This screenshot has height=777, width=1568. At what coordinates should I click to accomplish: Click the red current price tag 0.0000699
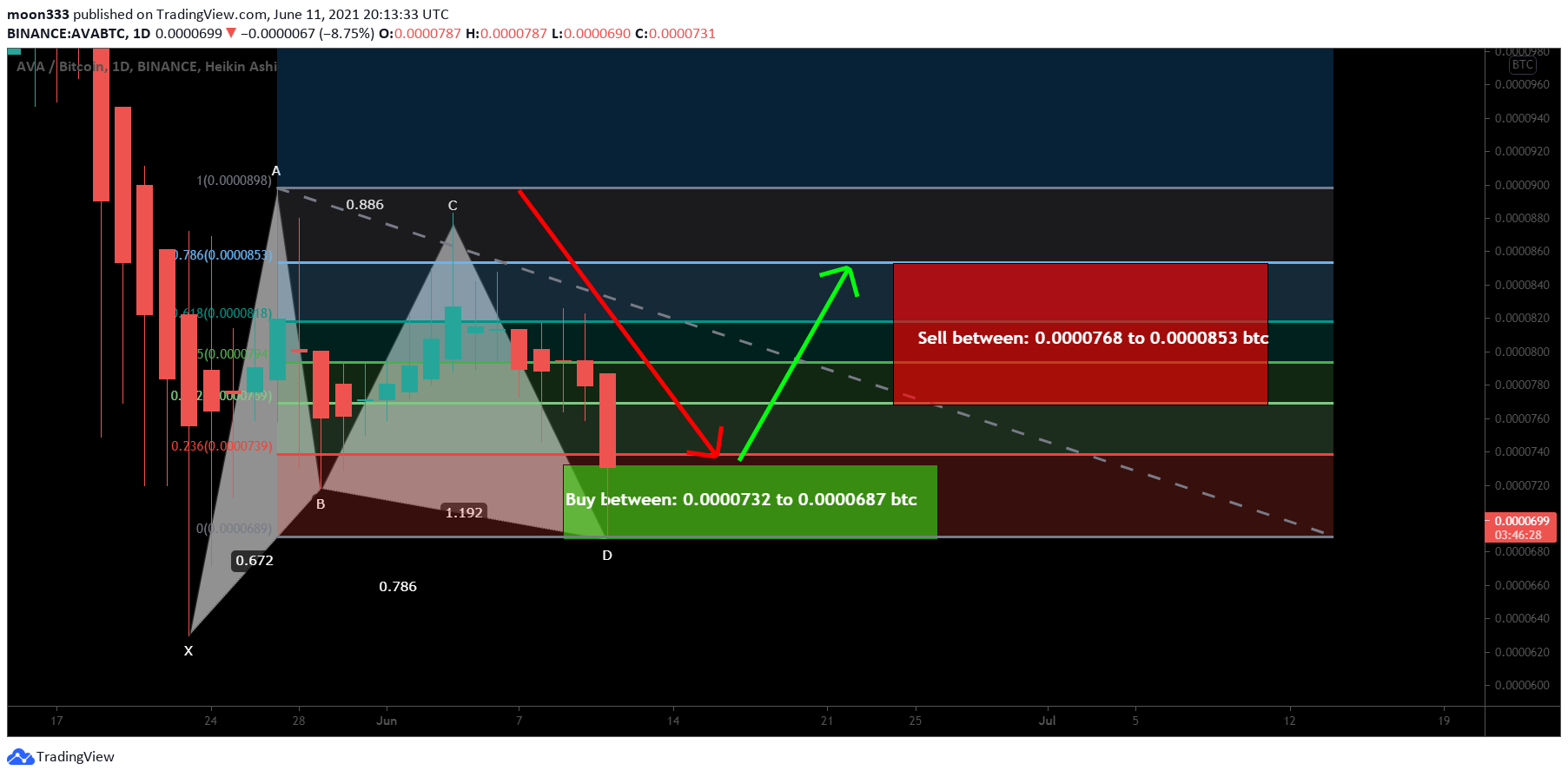[x=1521, y=521]
